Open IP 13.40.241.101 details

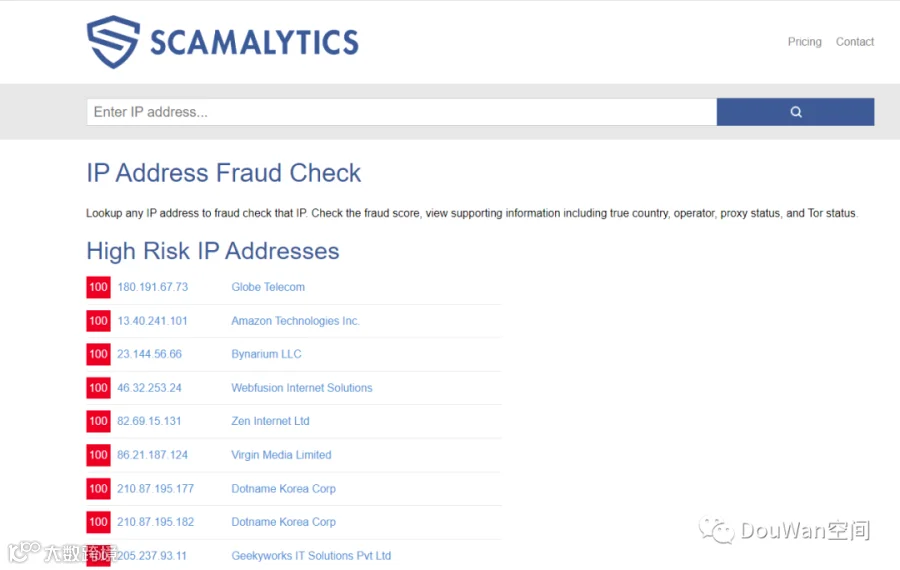tap(152, 321)
